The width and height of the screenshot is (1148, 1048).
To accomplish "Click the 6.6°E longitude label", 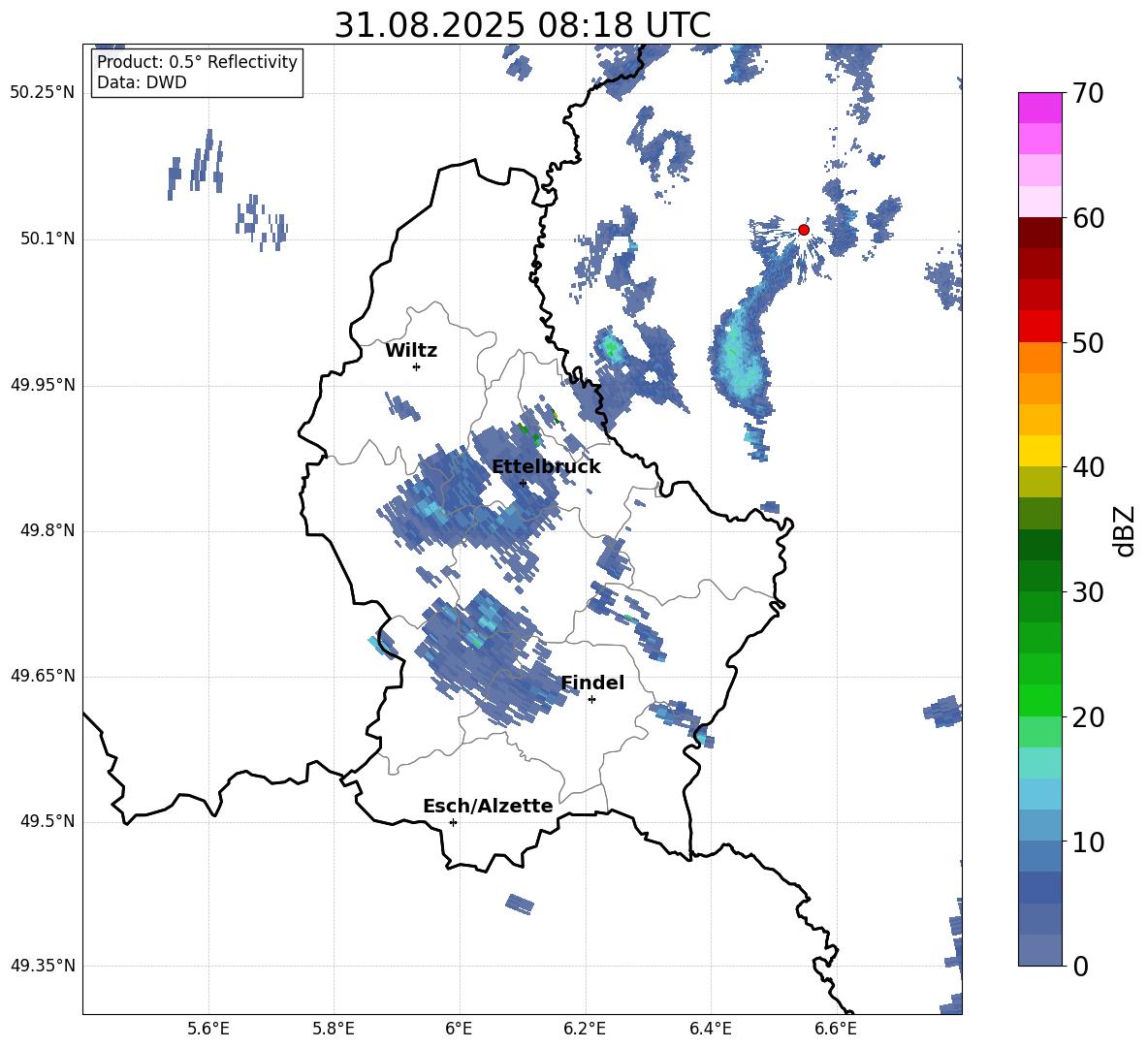I will (x=836, y=1029).
